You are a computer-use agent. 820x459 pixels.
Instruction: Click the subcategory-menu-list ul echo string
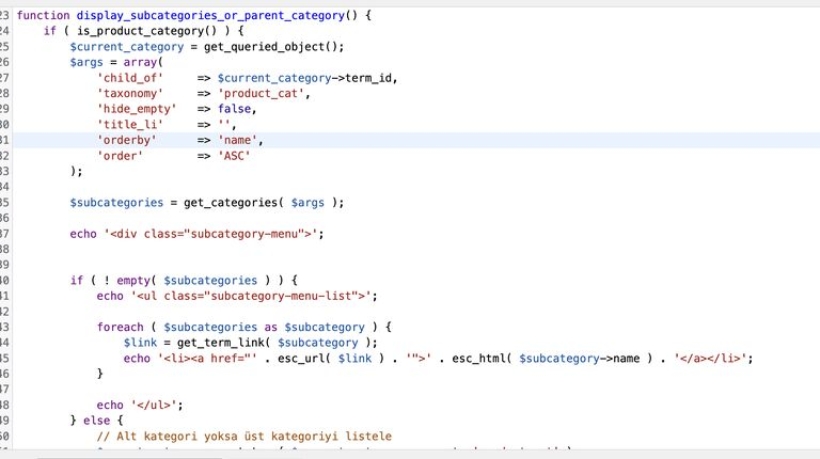(250, 296)
